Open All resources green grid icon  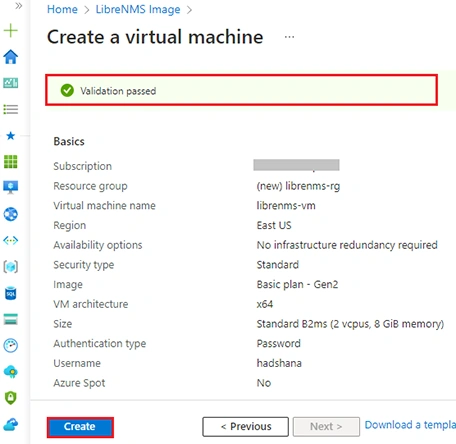[11, 162]
